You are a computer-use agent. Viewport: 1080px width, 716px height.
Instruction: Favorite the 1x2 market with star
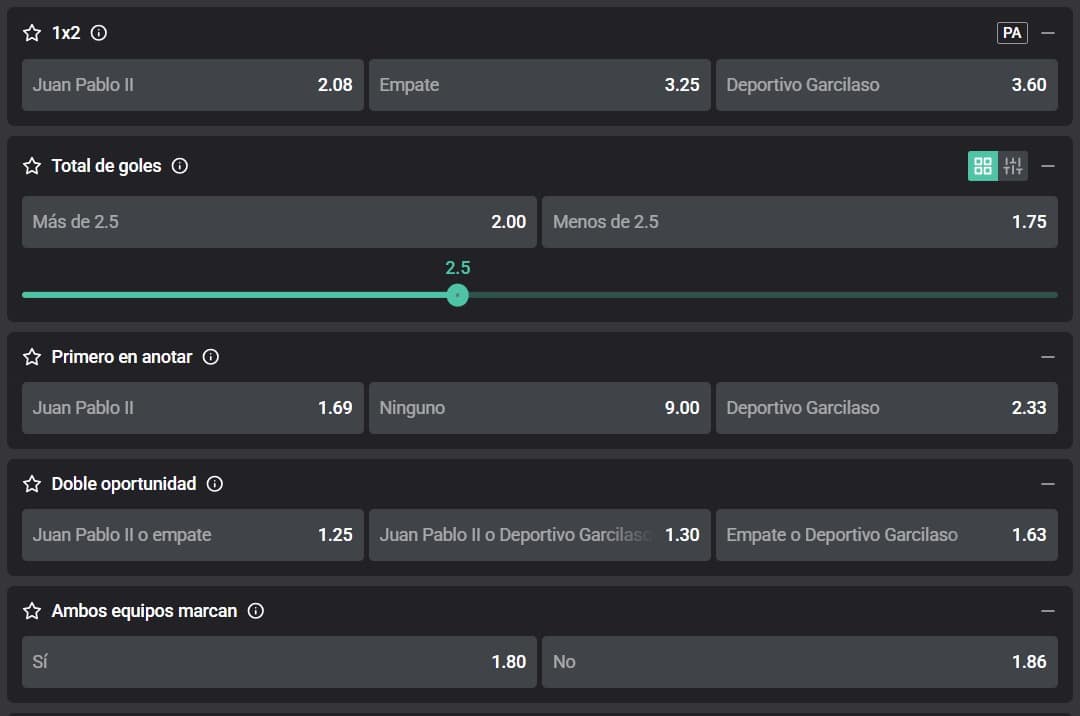32,33
